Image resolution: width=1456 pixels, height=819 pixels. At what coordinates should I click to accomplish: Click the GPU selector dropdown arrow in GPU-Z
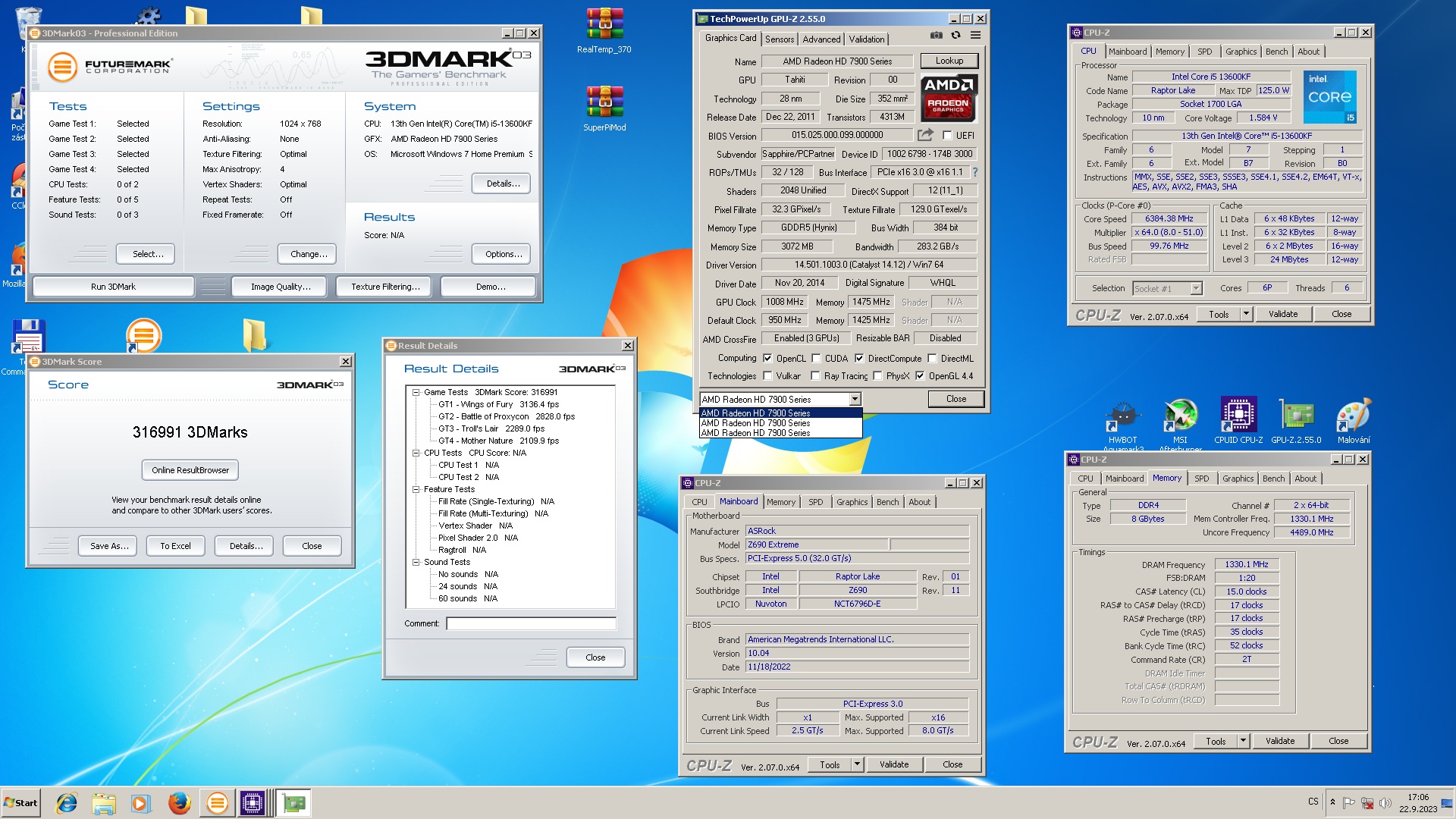tap(855, 400)
